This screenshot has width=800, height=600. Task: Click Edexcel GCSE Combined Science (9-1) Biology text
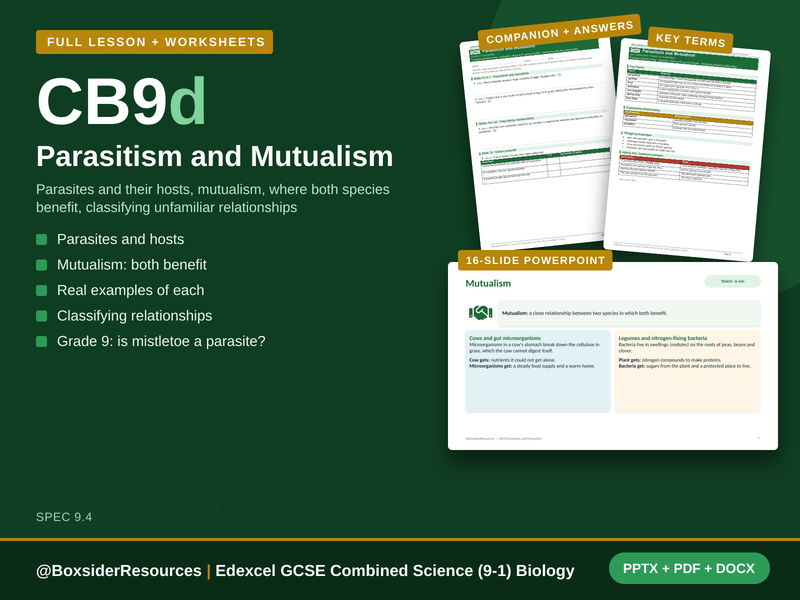click(395, 570)
